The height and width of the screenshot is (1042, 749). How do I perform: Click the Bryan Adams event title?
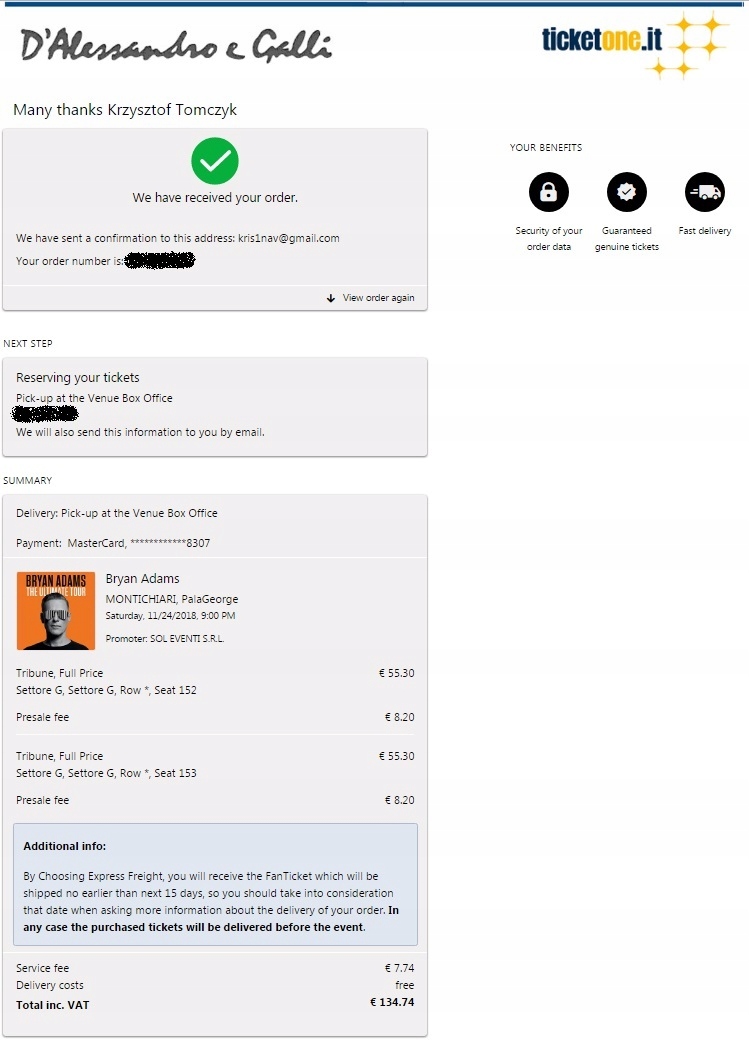tap(143, 579)
